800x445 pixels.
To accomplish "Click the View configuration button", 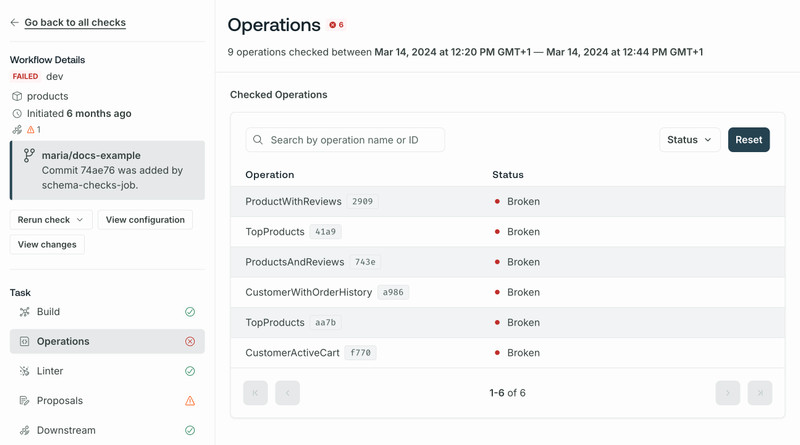I will tap(145, 220).
